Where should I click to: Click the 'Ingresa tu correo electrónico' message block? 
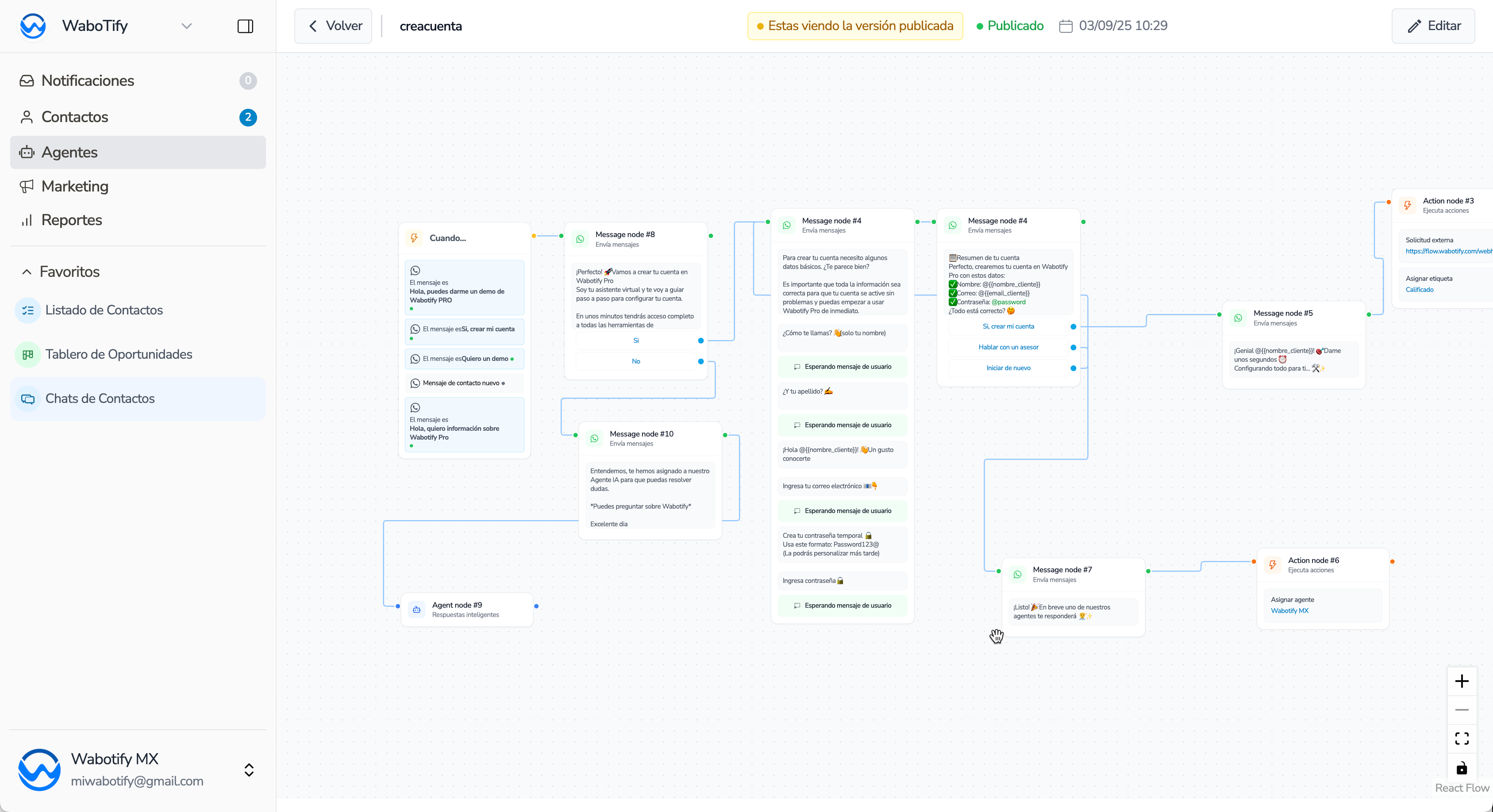point(842,486)
